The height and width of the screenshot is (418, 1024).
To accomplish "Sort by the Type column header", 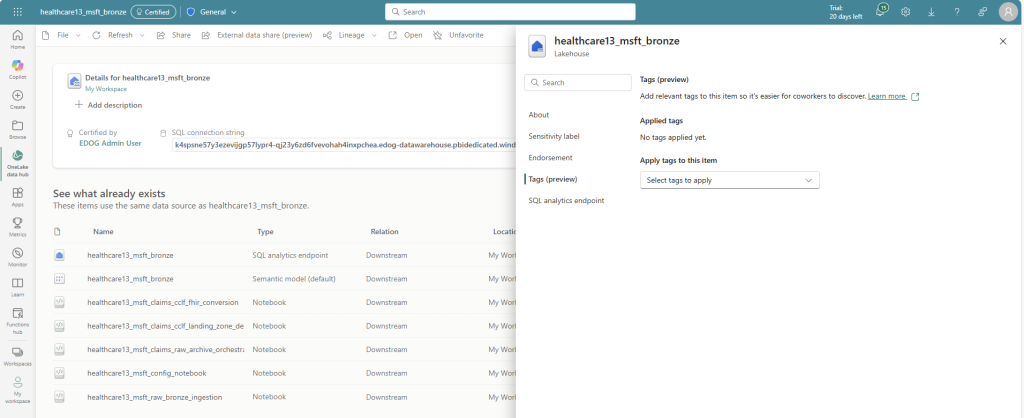I will pos(265,232).
